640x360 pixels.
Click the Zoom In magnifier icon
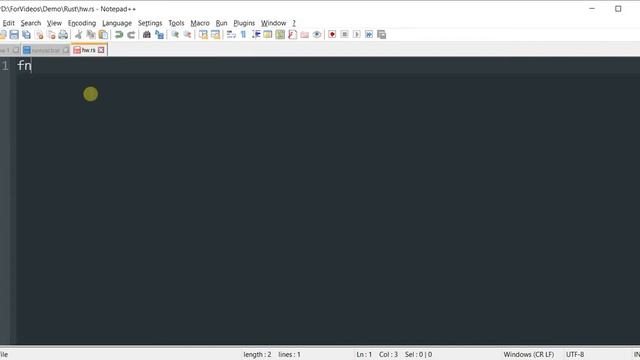tap(175, 35)
